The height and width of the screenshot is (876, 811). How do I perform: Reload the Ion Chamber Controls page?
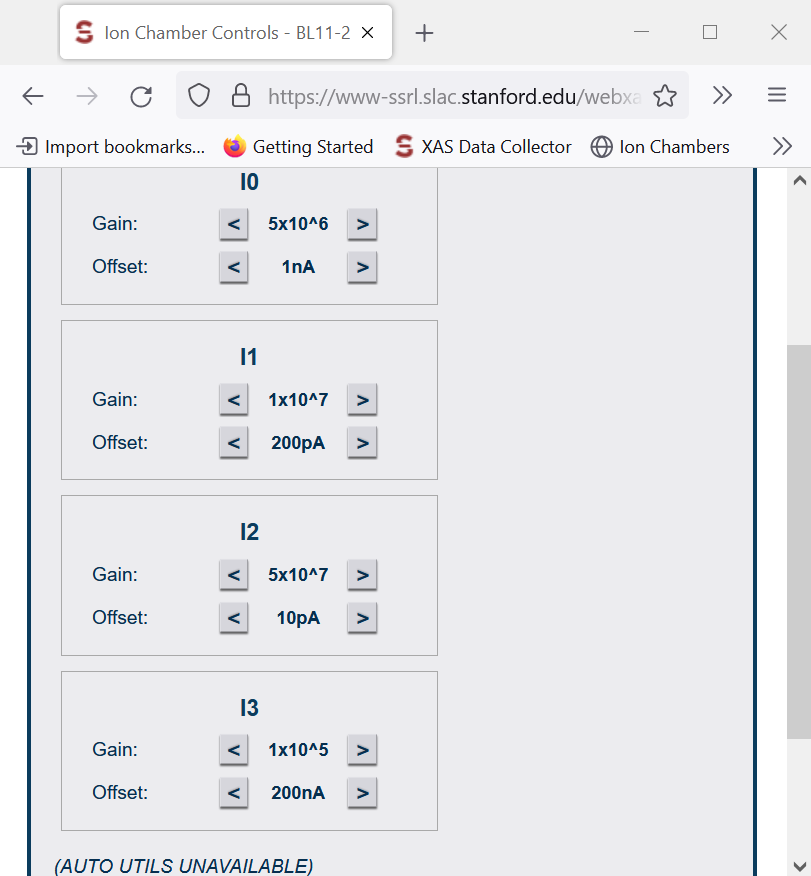[x=140, y=95]
